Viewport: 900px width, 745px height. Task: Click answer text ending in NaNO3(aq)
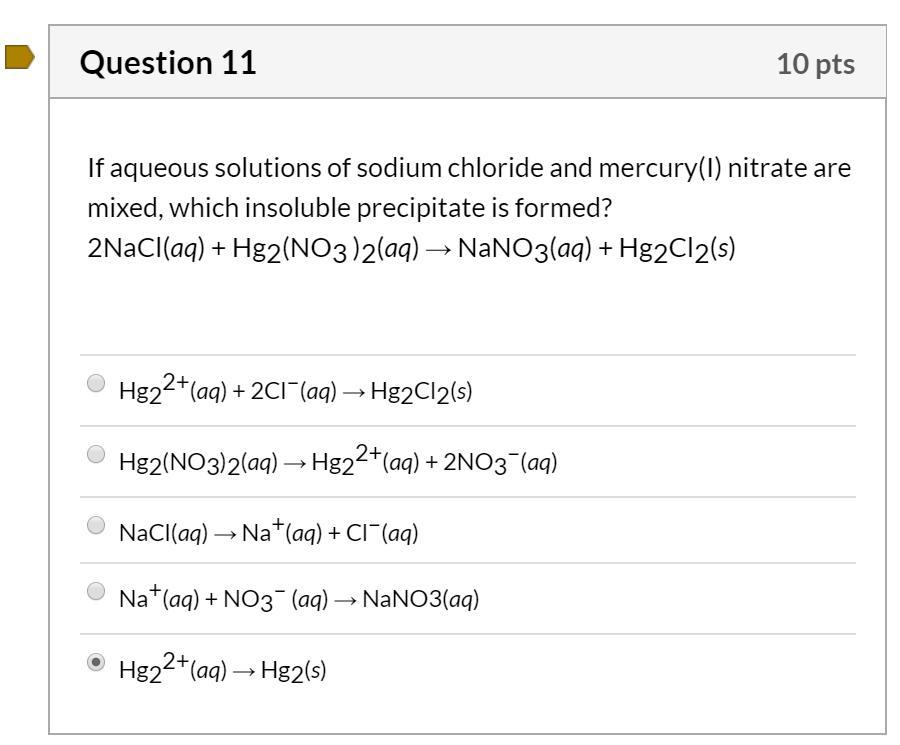tap(299, 600)
